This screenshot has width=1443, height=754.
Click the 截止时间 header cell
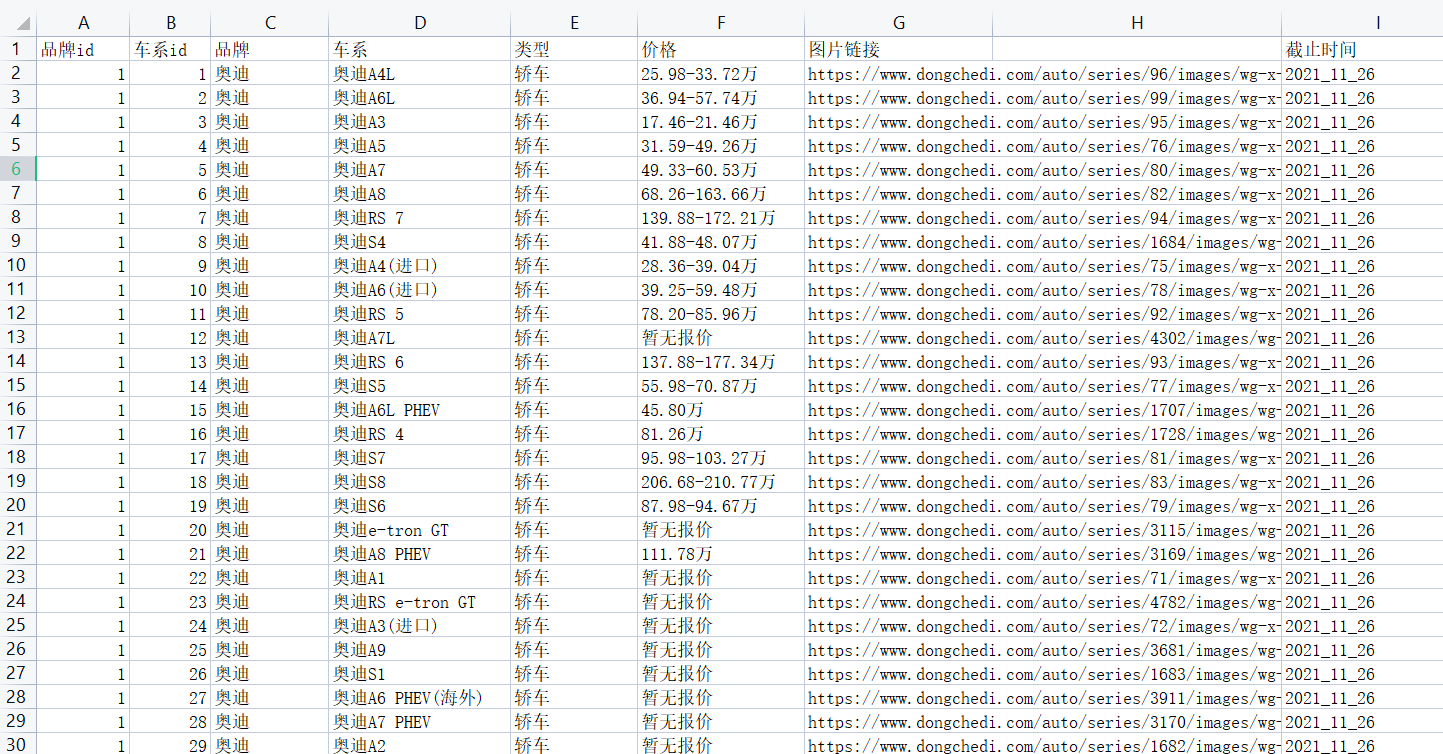pyautogui.click(x=1362, y=49)
